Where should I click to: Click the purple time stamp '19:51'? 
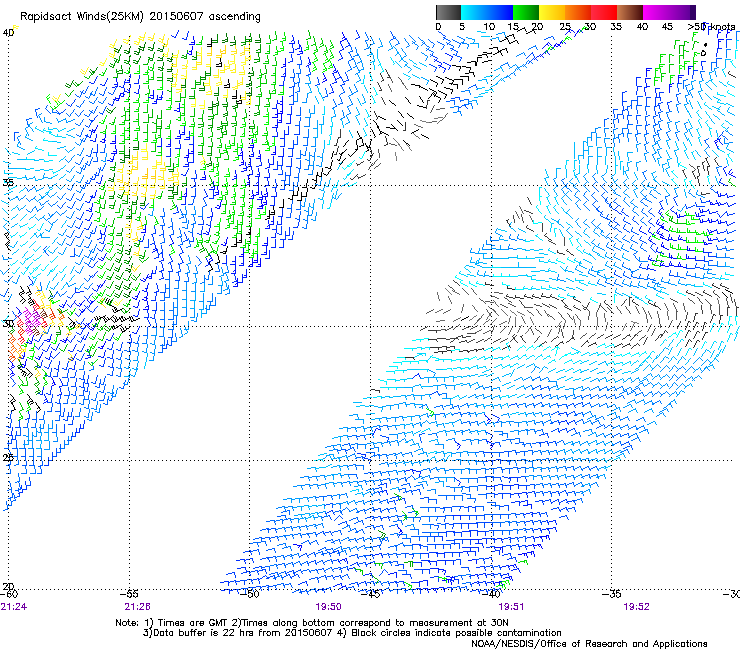(x=511, y=607)
